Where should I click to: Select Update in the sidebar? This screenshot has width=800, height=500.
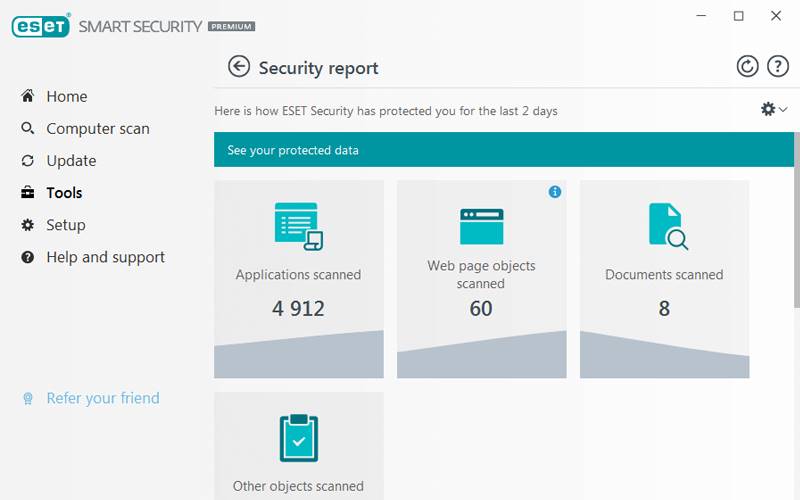click(71, 161)
